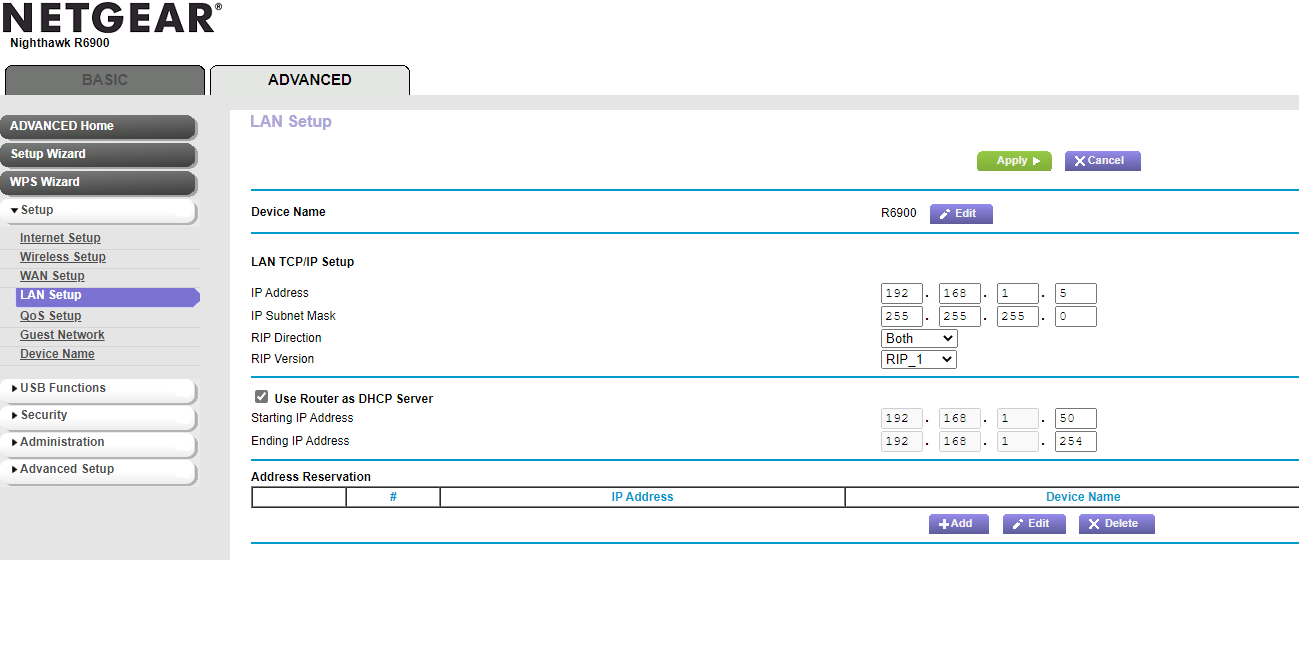Viewport: 1299px width, 648px height.
Task: Open the RIP Version dropdown
Action: tap(917, 359)
